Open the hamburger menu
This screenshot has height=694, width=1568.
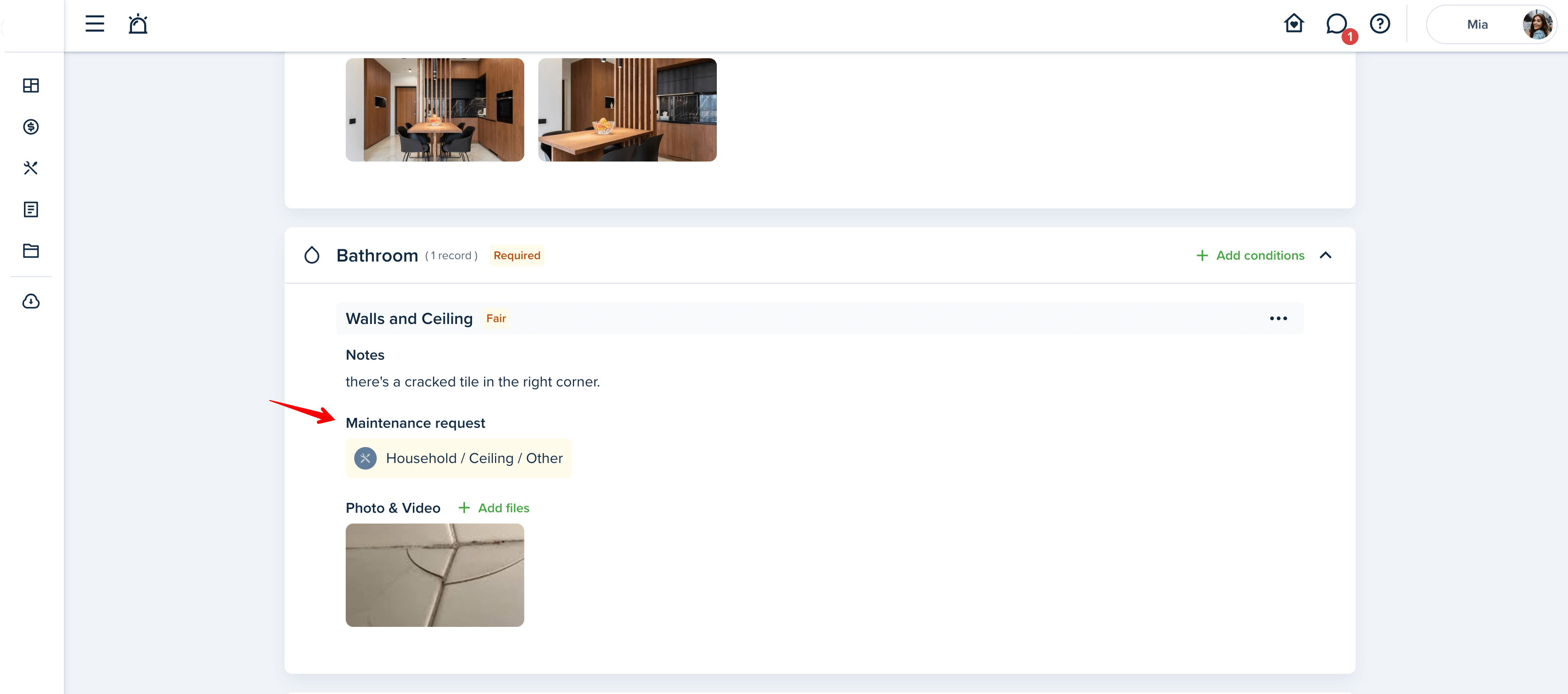point(94,24)
